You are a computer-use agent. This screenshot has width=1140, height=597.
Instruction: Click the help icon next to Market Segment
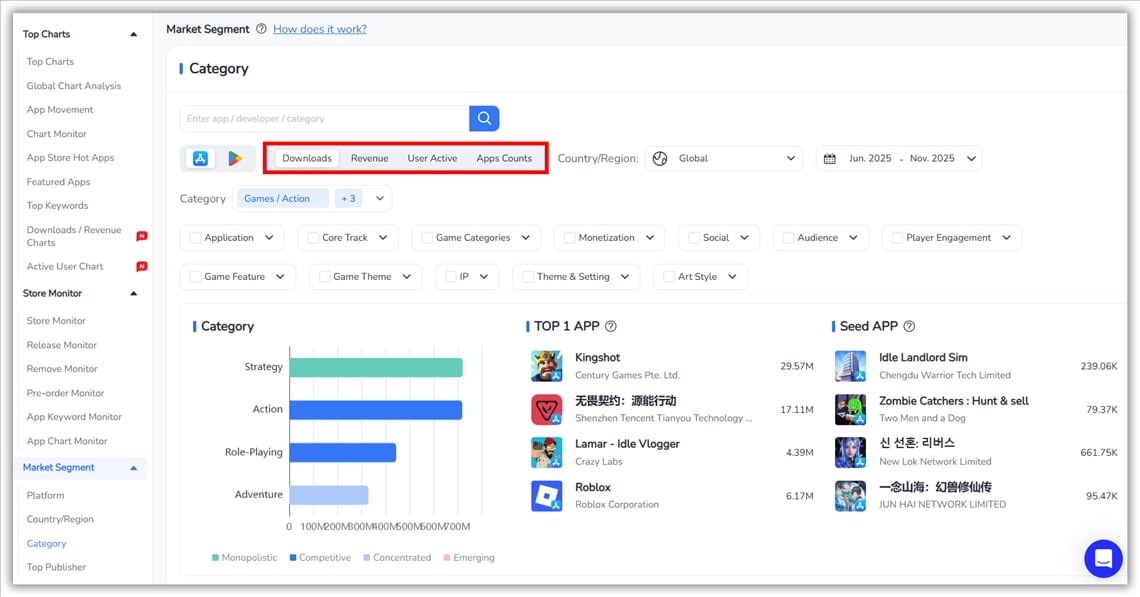261,29
